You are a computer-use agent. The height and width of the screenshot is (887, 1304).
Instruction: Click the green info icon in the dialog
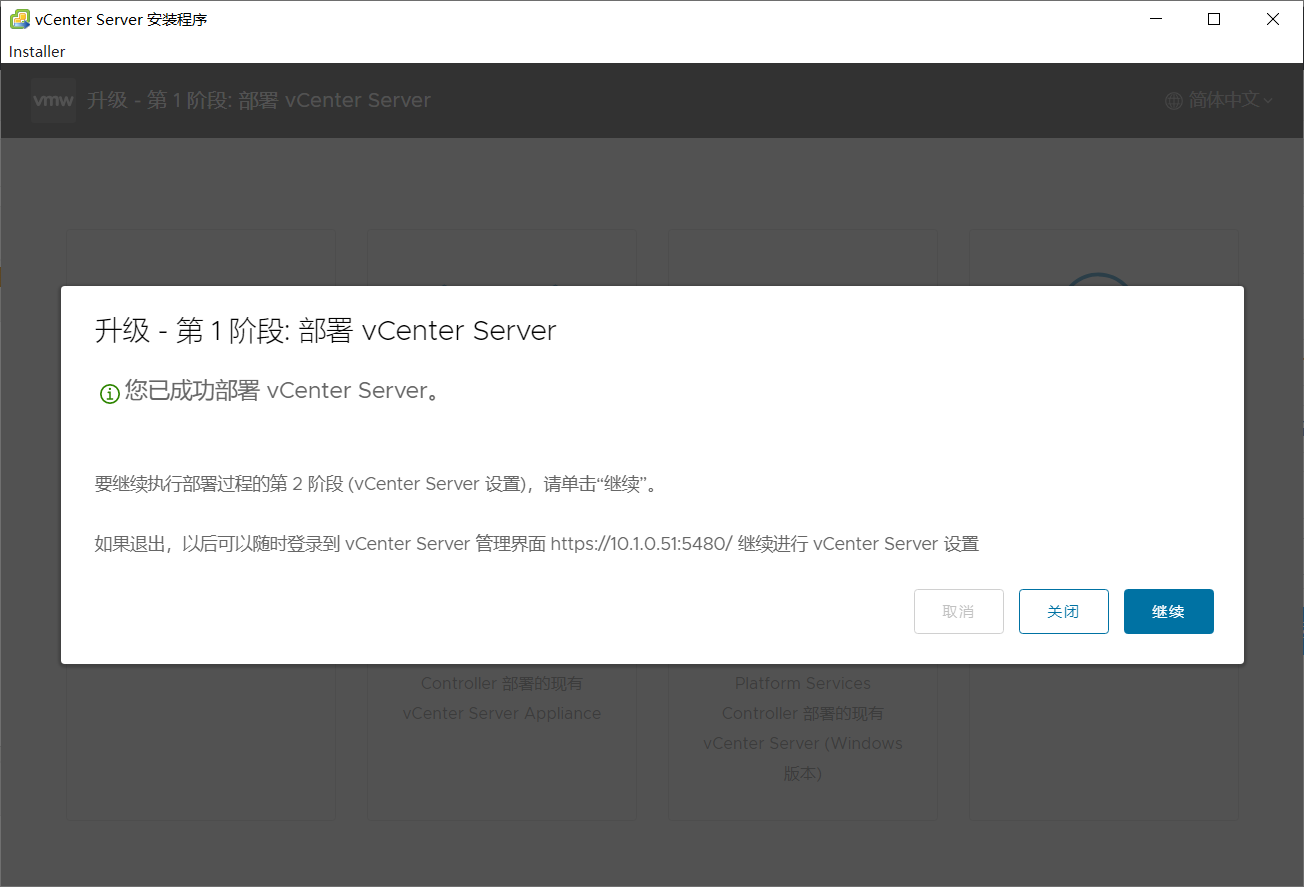coord(109,393)
